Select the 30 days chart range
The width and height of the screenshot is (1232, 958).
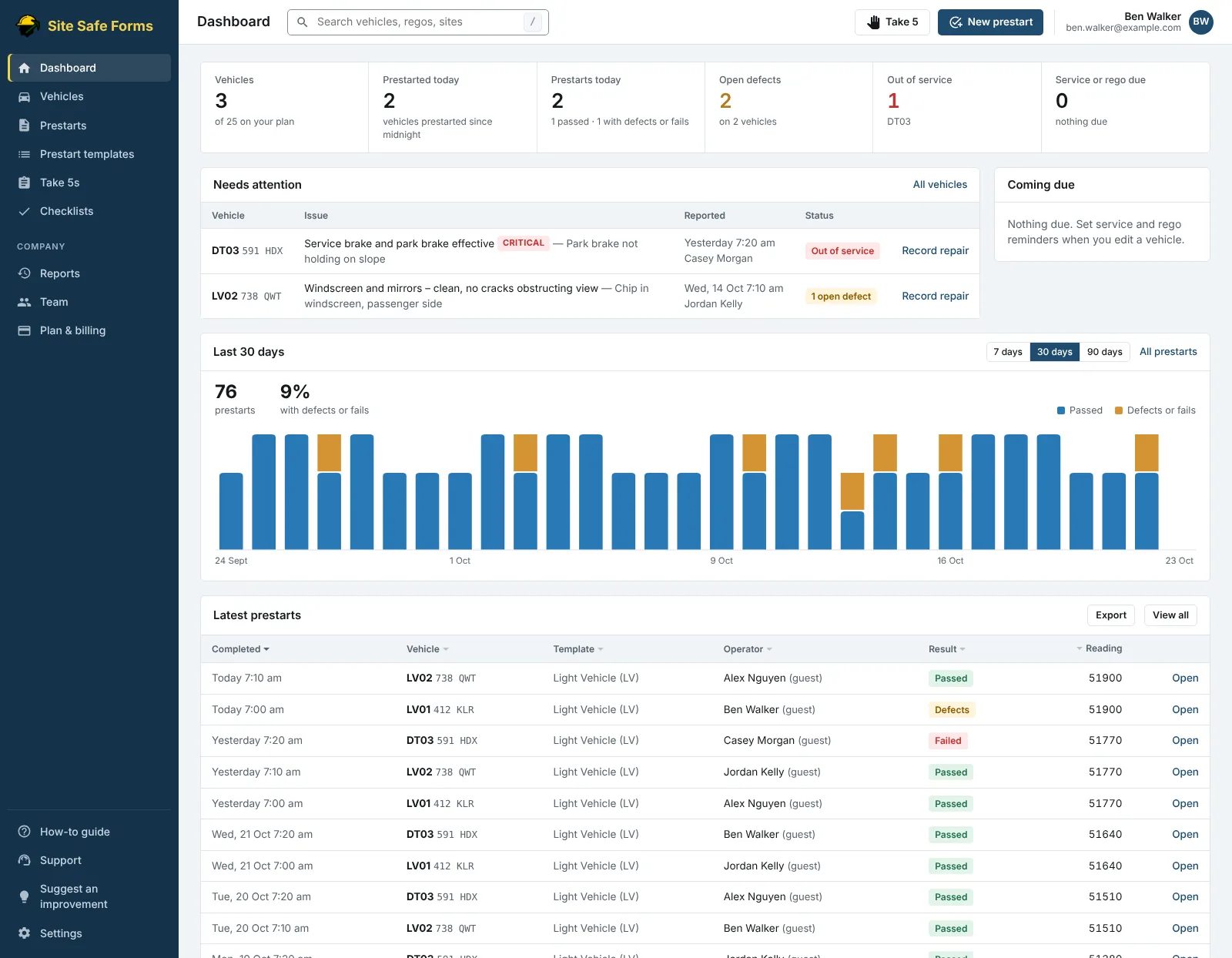tap(1054, 352)
